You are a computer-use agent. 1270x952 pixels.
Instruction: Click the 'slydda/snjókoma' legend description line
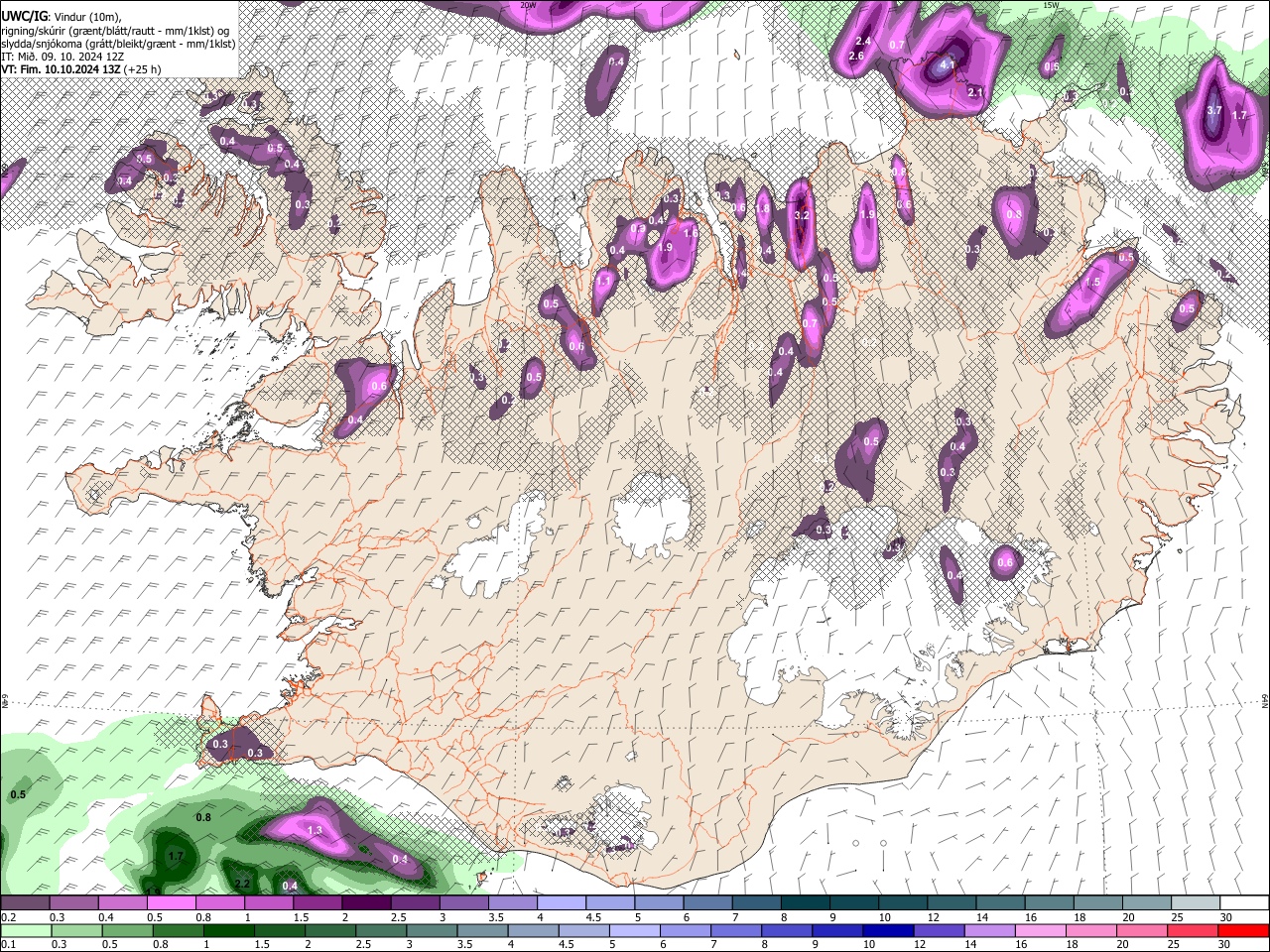(x=118, y=44)
